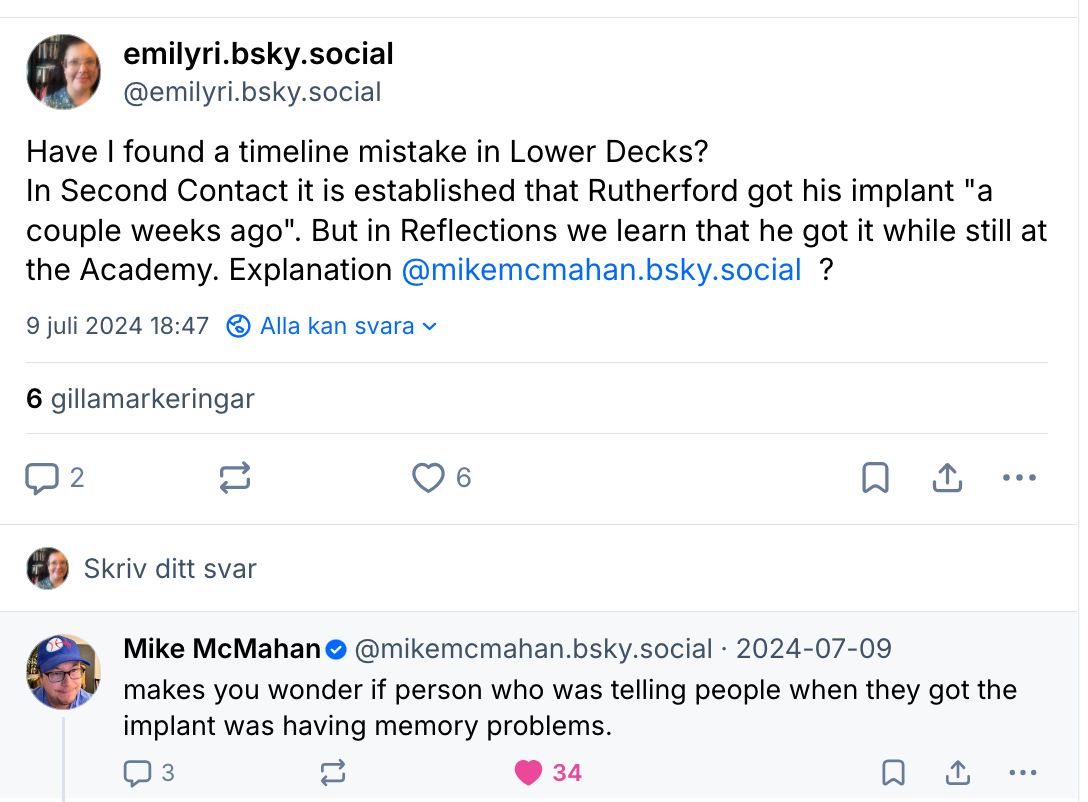Like the main post with heart icon
Screen dimensions: 1088x802
coord(428,479)
